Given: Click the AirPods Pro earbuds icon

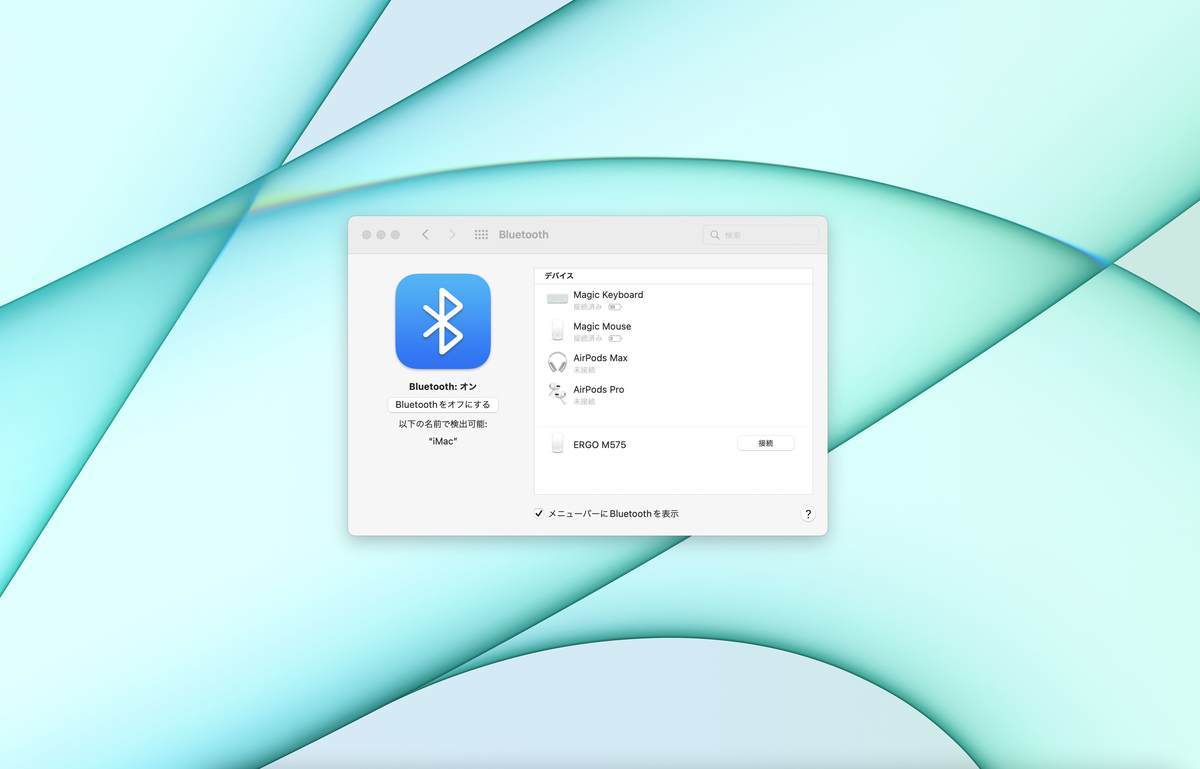Looking at the screenshot, I should point(557,394).
